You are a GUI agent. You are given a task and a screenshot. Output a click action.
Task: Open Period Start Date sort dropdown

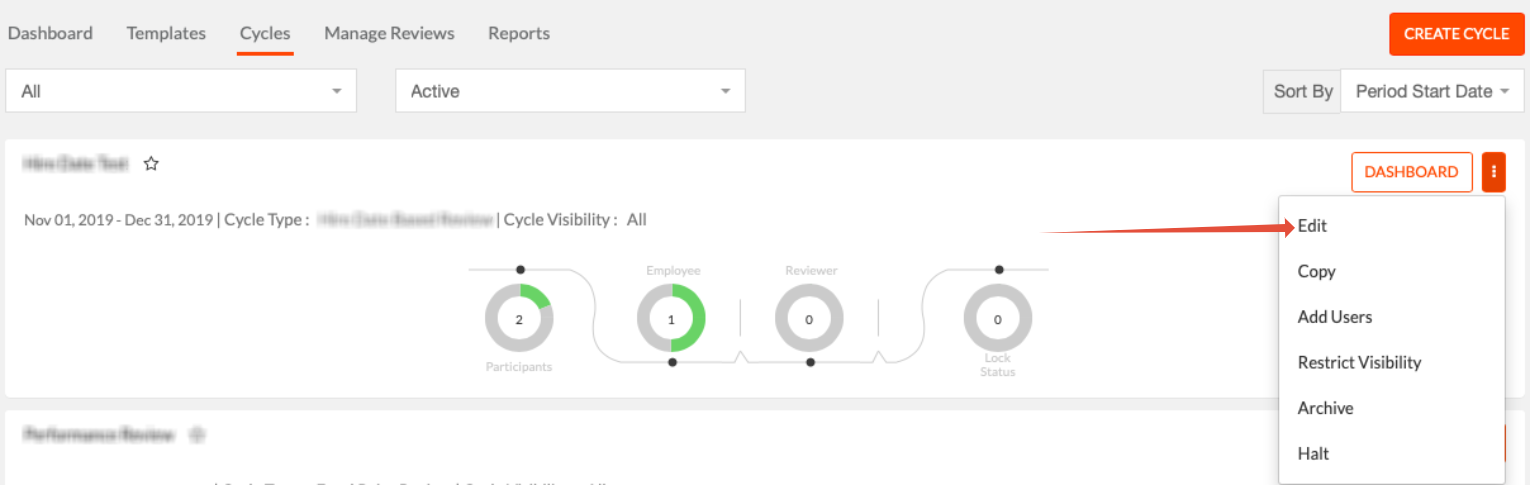pyautogui.click(x=1432, y=91)
